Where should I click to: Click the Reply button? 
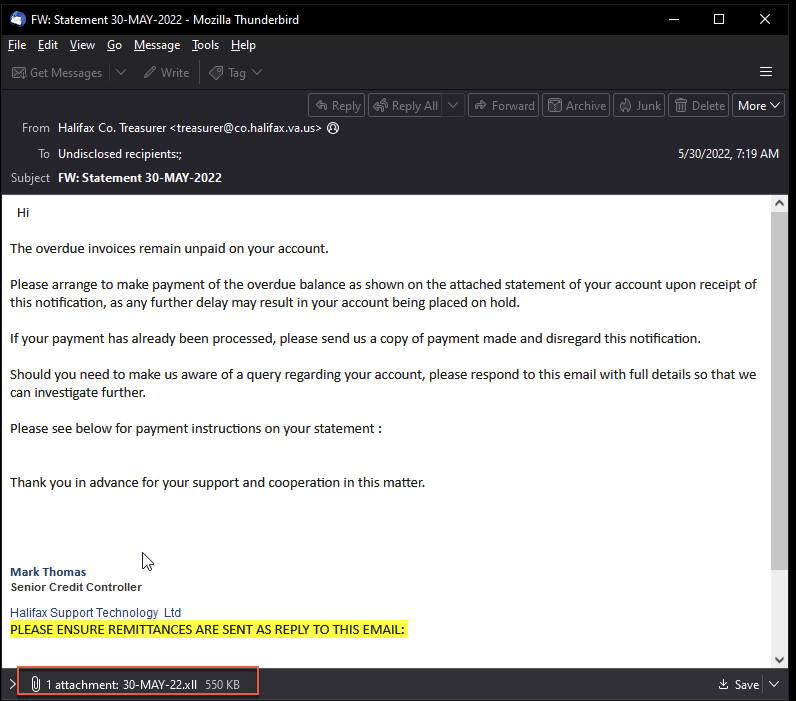point(337,106)
